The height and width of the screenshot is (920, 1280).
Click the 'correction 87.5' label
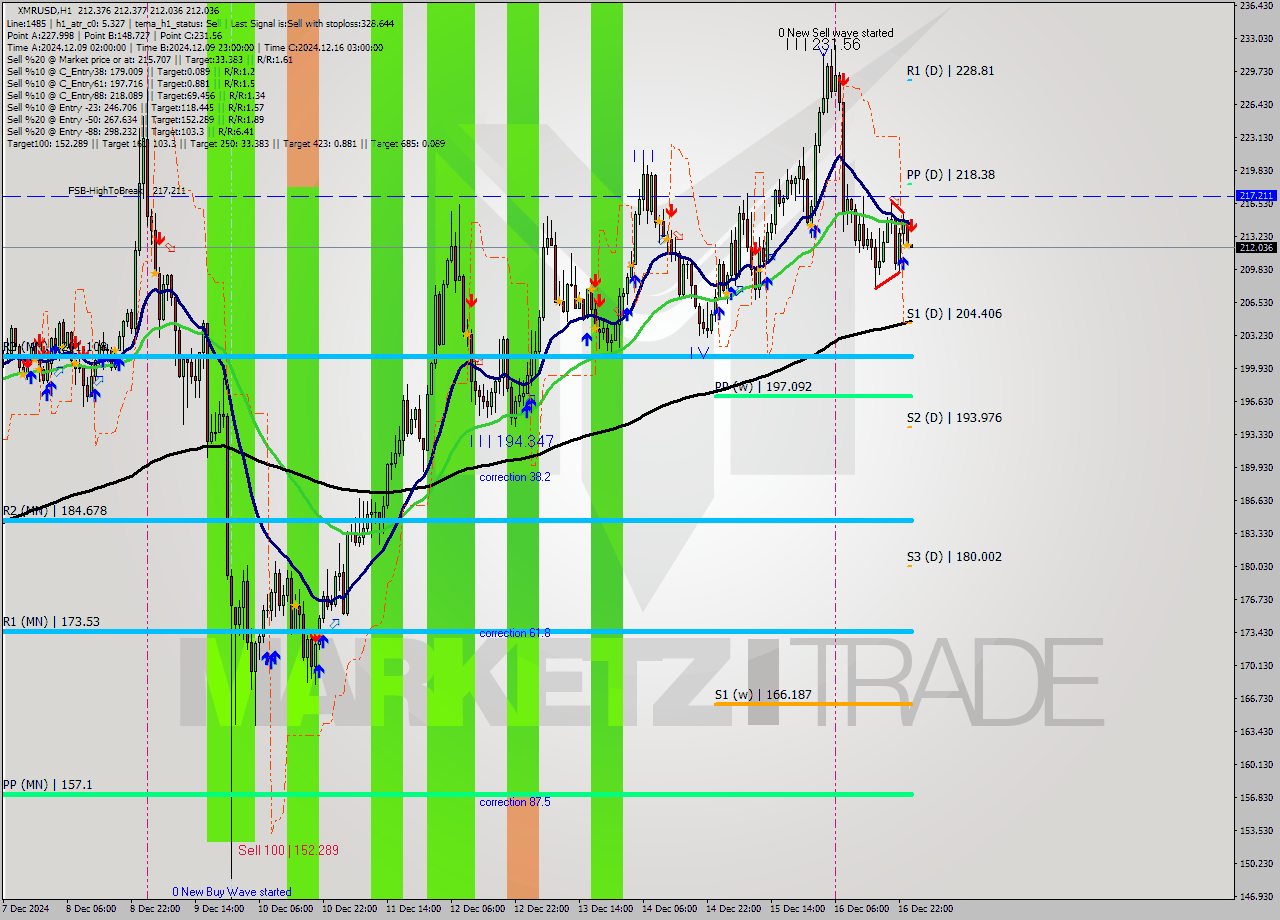click(514, 802)
